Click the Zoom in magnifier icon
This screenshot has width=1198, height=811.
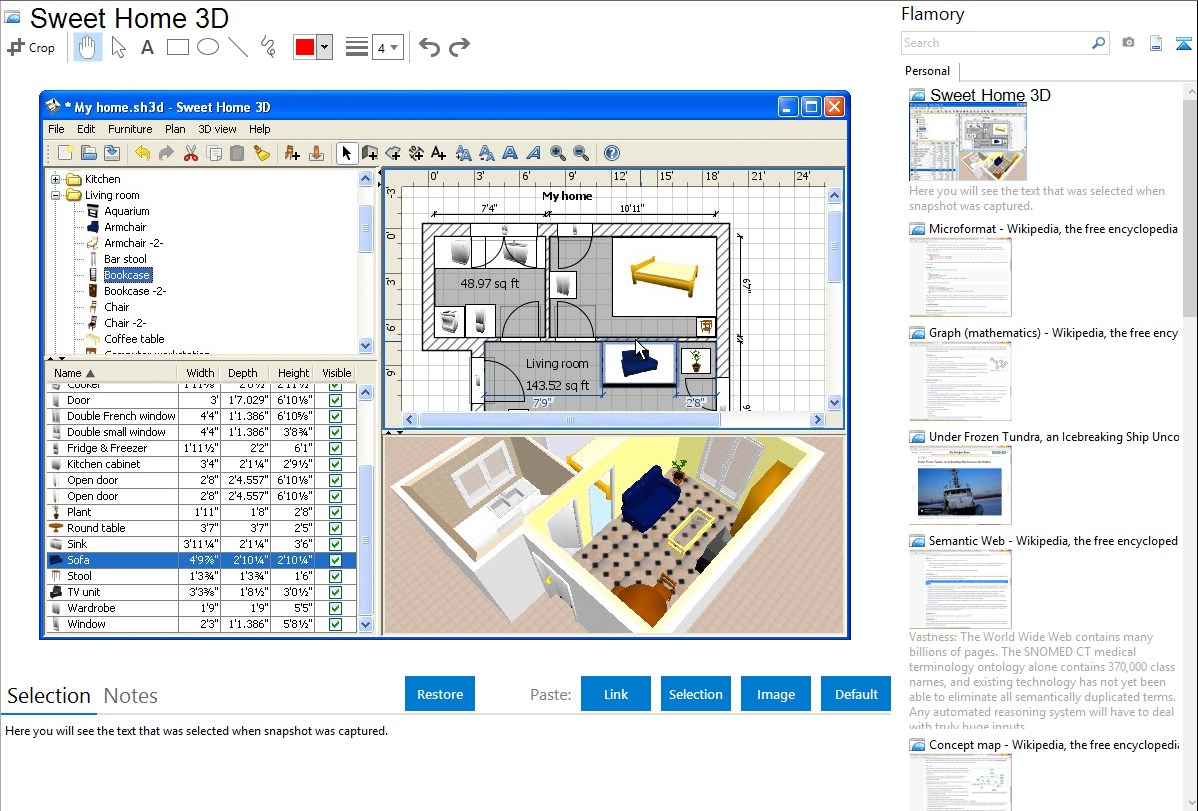pos(558,153)
